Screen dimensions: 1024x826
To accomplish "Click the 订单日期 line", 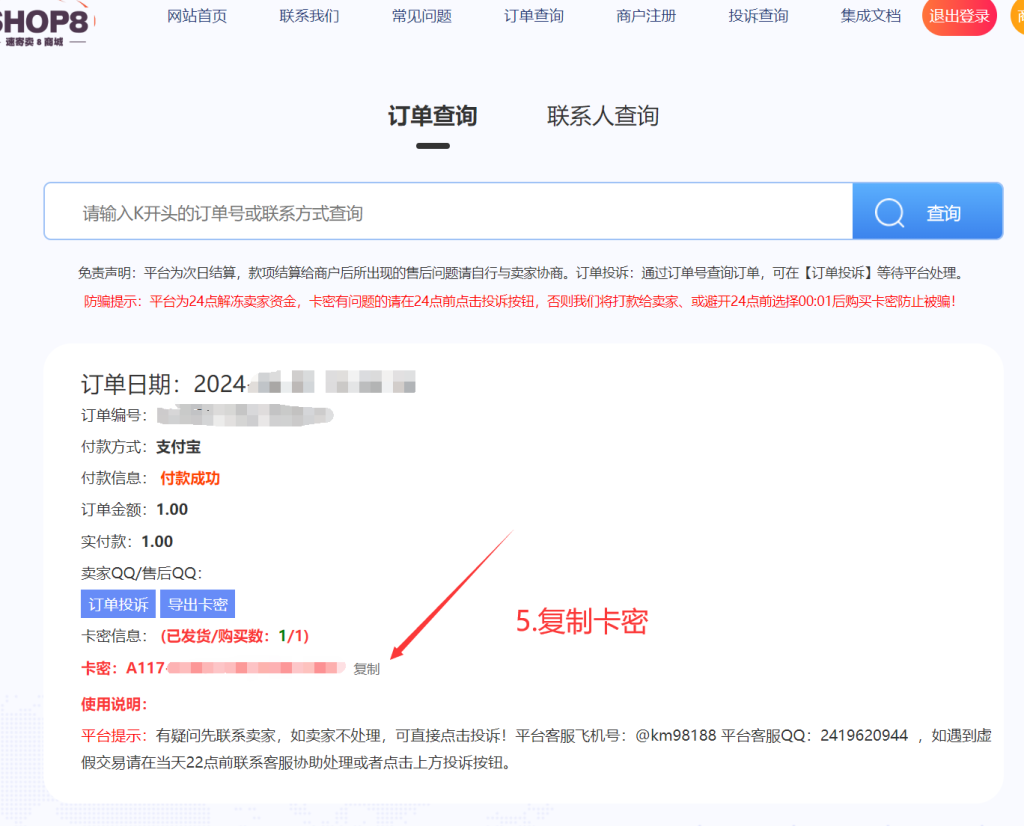I will pyautogui.click(x=248, y=383).
